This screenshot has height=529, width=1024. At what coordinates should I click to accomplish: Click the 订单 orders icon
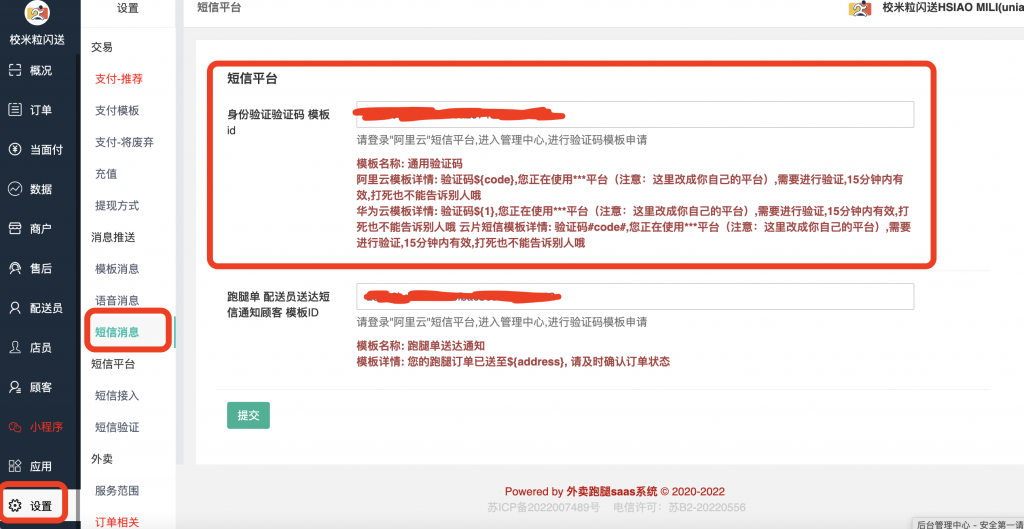(15, 110)
